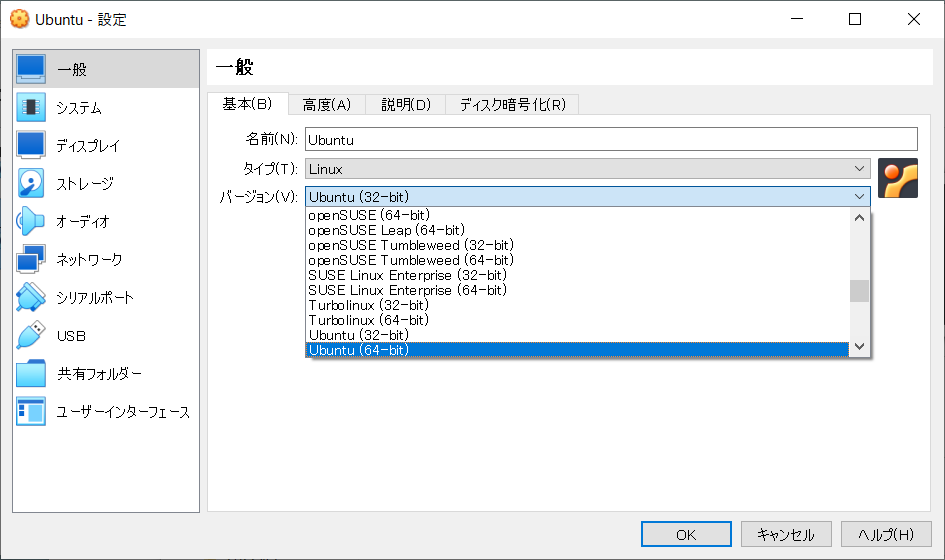The image size is (945, 560).
Task: Collapse the バージョン(V) dropdown showing Ubuntu (32-bit)
Action: point(588,197)
